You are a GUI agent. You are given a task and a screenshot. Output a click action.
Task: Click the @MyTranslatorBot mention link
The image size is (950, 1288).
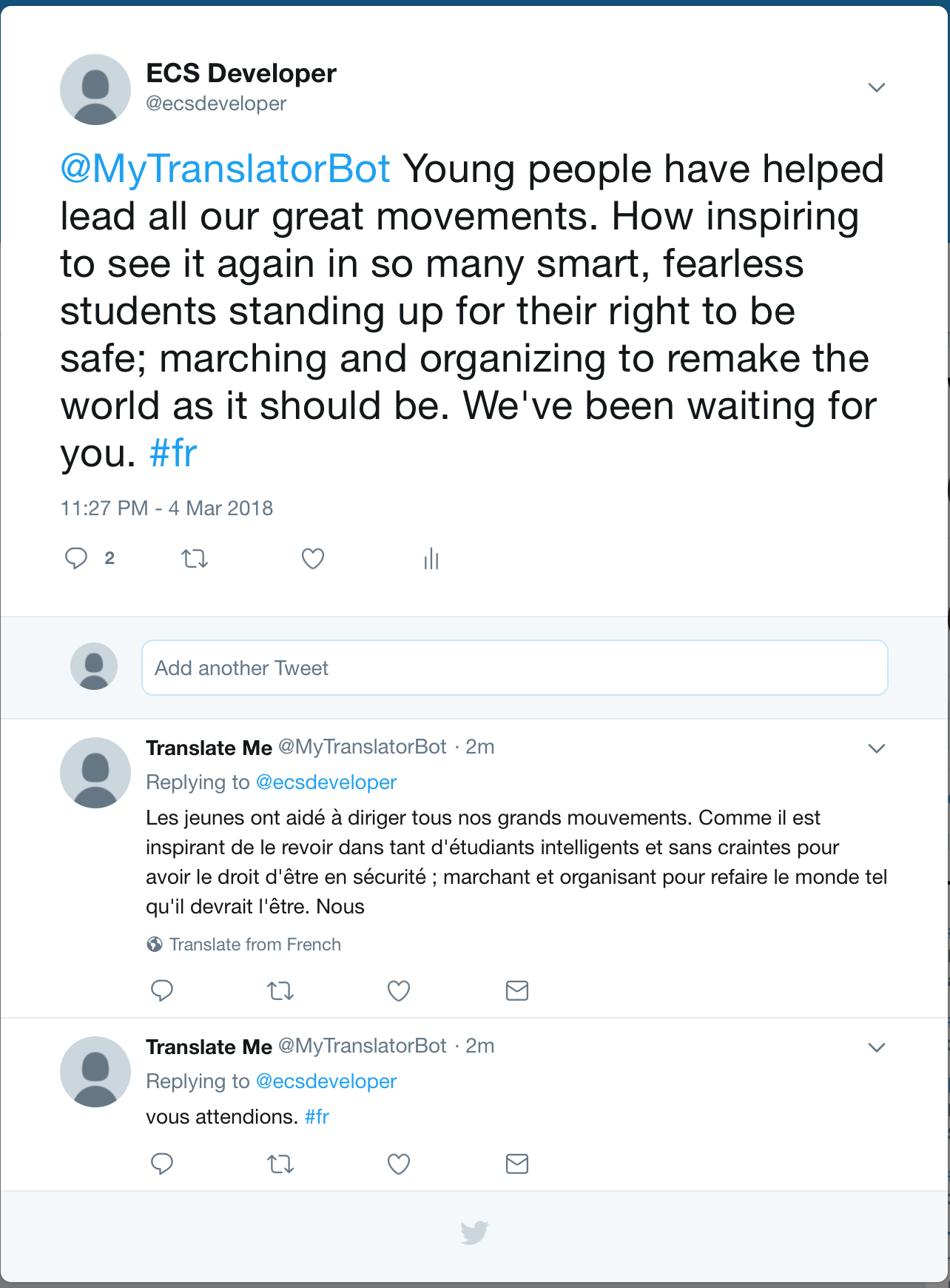point(225,169)
